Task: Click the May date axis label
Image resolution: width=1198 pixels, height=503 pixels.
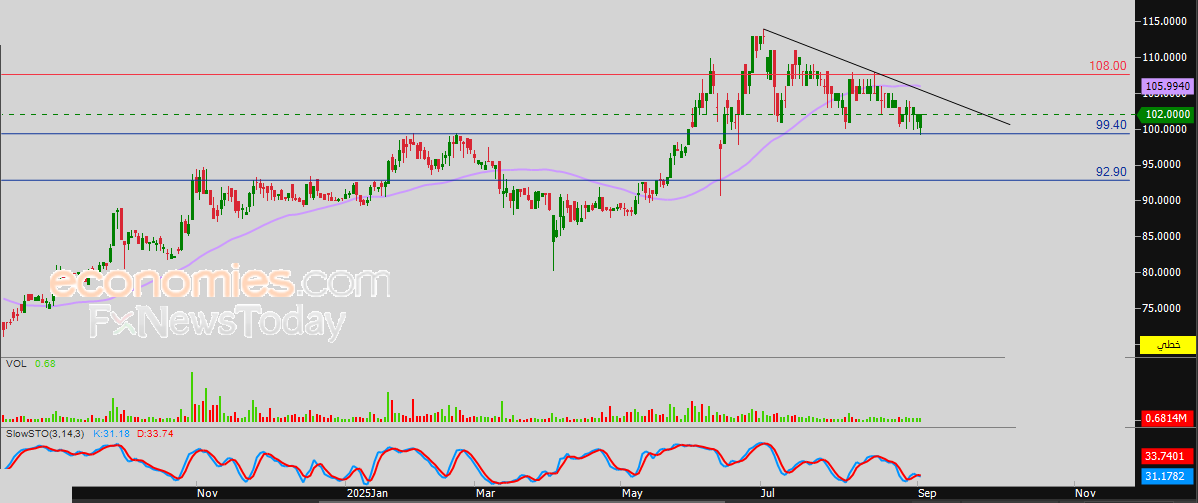Action: pyautogui.click(x=632, y=494)
